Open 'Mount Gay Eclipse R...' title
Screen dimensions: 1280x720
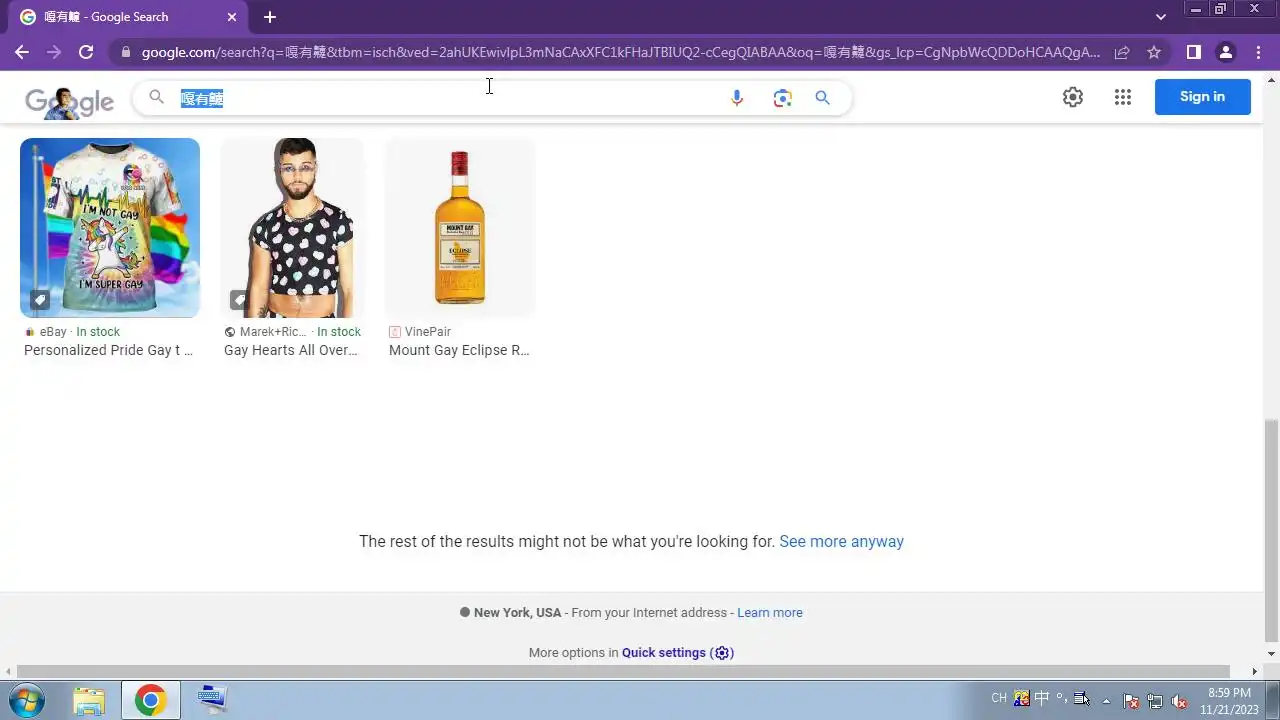click(459, 350)
